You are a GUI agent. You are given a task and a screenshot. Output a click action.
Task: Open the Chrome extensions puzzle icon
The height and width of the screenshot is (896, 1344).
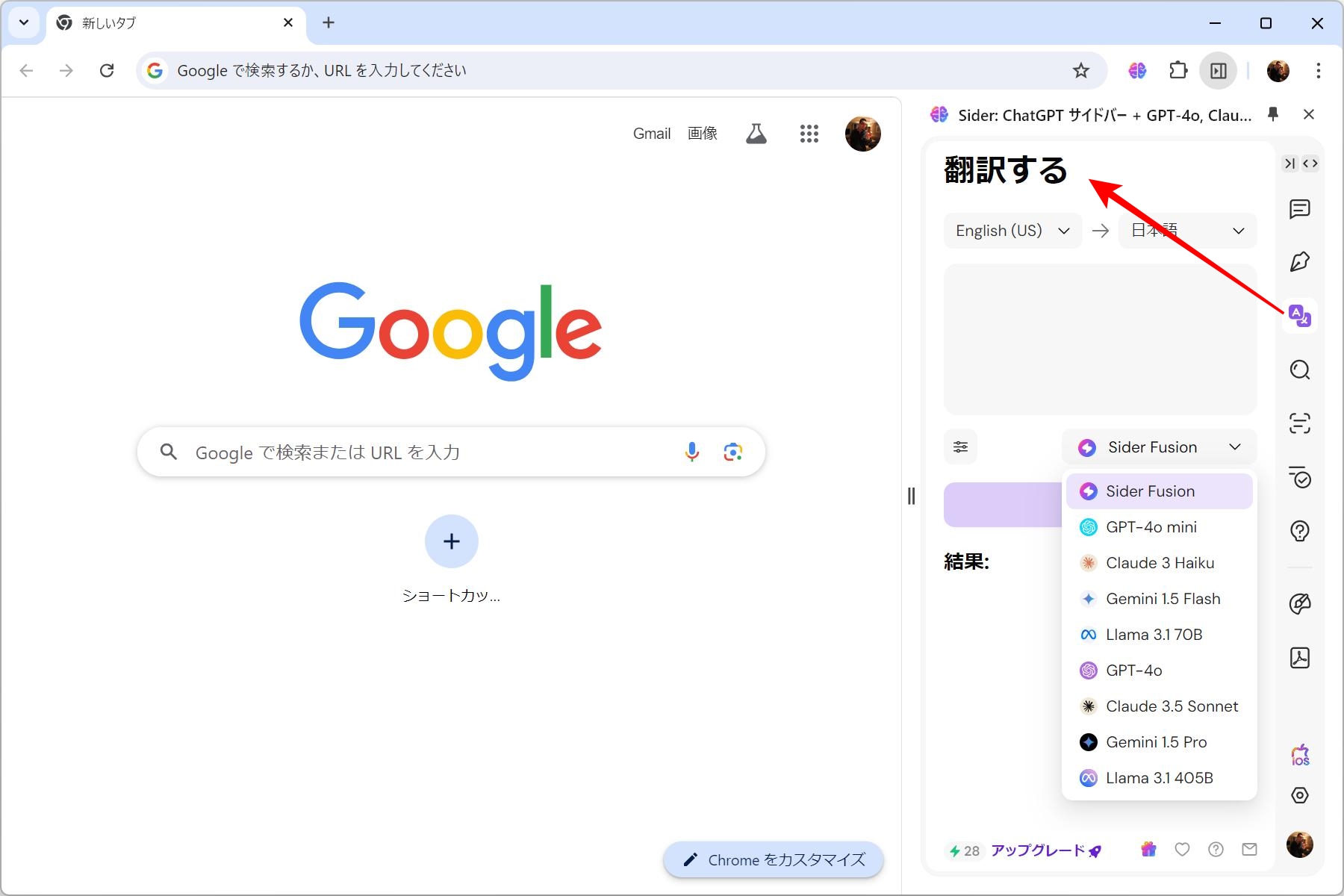click(x=1177, y=71)
